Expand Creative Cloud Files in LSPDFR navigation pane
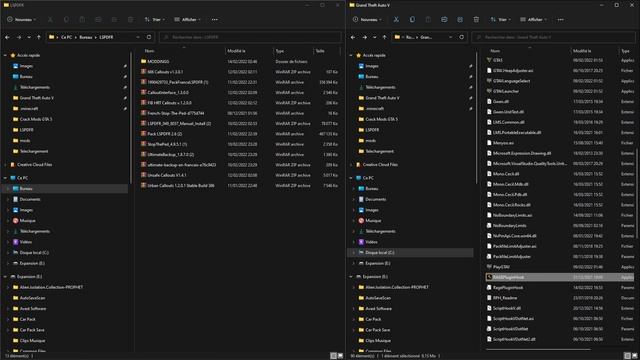The height and width of the screenshot is (360, 640). 5,165
